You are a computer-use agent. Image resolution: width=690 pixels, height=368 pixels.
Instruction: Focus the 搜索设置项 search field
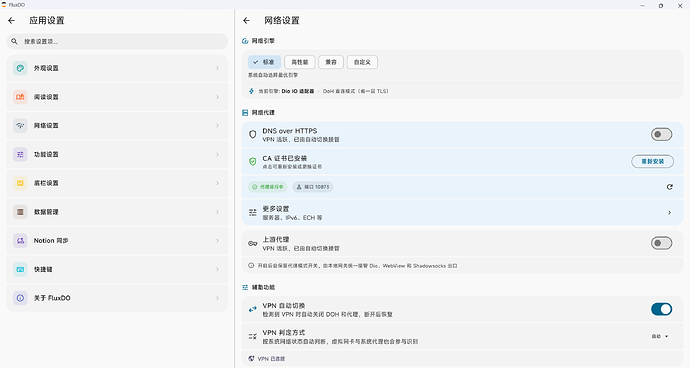[117, 41]
